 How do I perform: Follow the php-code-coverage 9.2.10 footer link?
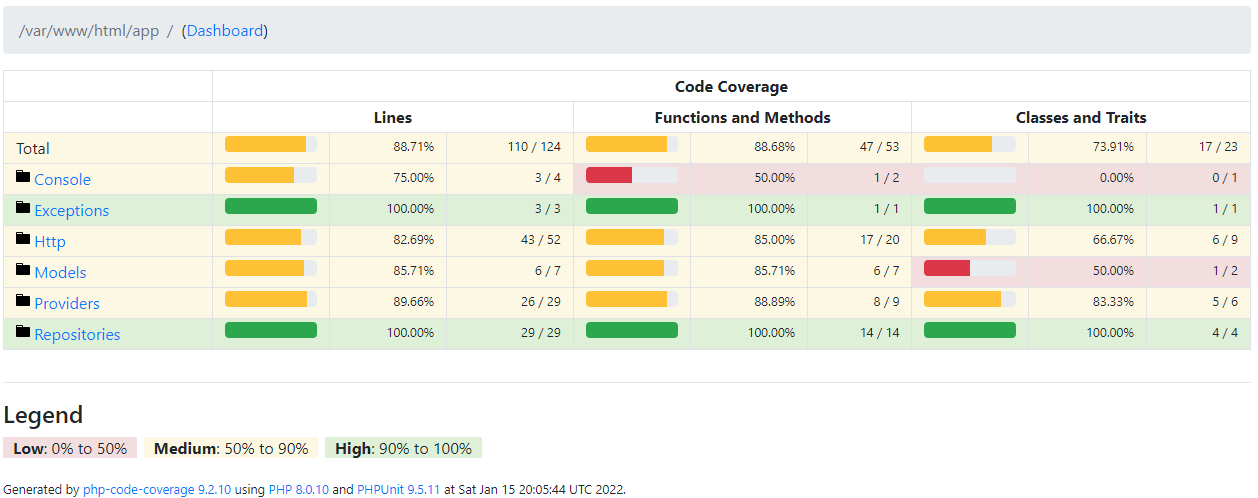tap(157, 490)
